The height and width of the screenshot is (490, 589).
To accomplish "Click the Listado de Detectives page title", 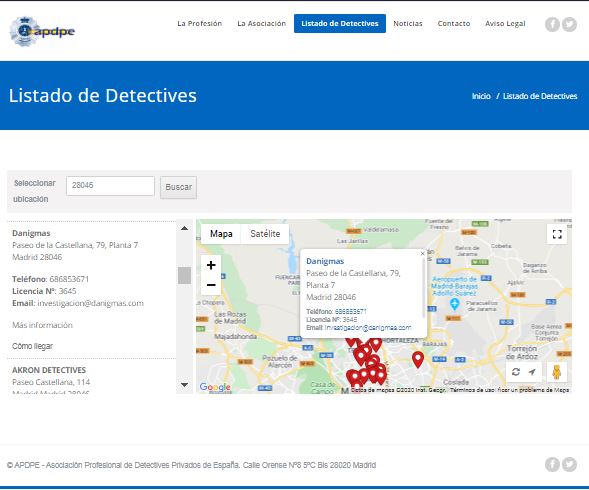I will tap(103, 95).
